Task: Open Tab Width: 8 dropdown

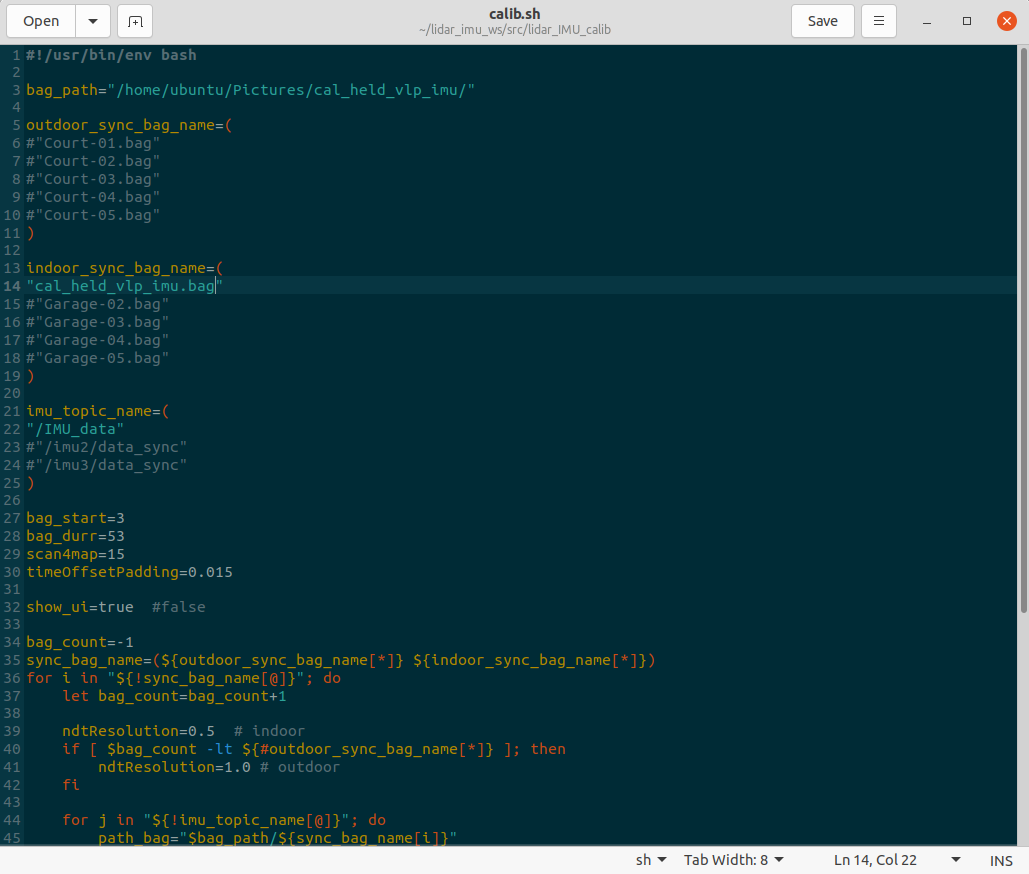Action: tap(734, 860)
